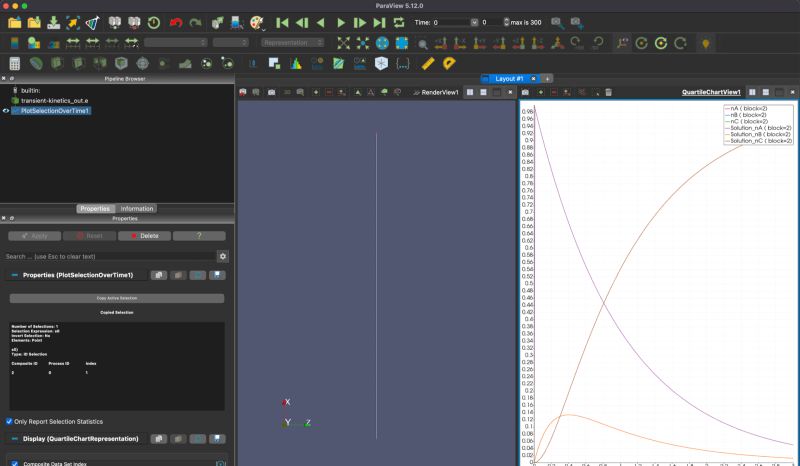Image resolution: width=800 pixels, height=466 pixels.
Task: Open the color palette loader icon
Action: coord(257,22)
